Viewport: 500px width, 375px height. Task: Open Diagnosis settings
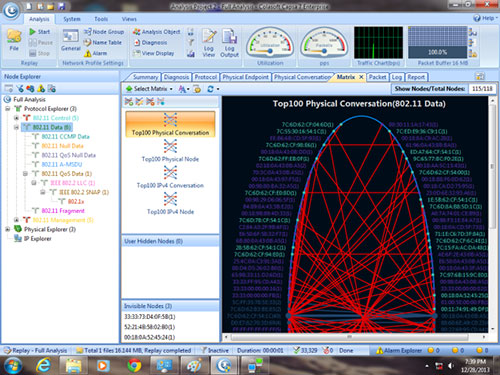[x=150, y=42]
